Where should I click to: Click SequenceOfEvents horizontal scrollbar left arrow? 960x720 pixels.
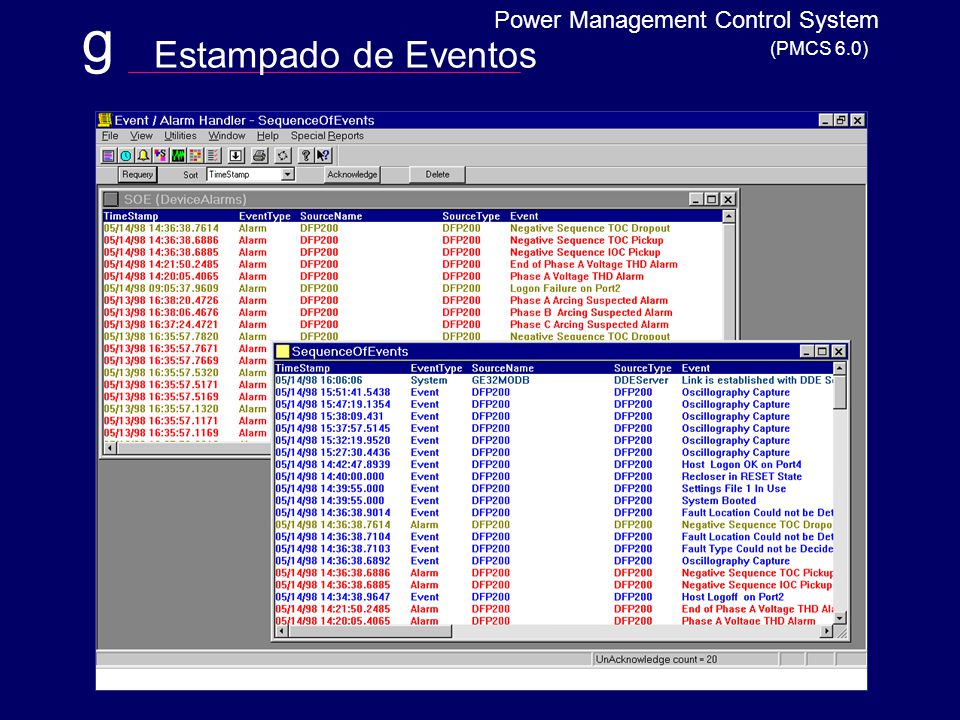(x=282, y=631)
